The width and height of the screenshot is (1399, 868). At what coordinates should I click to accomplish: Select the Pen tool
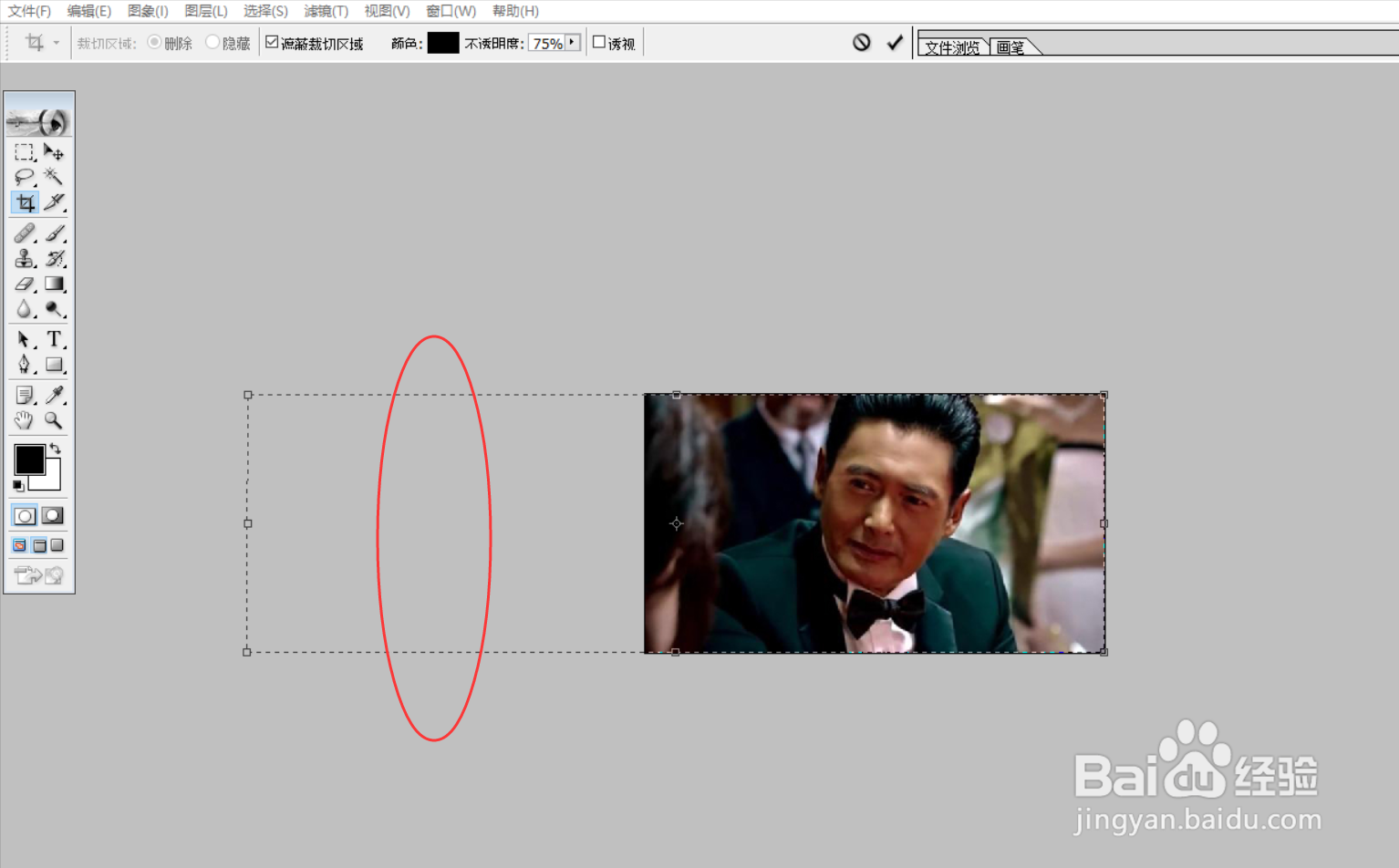(x=25, y=365)
